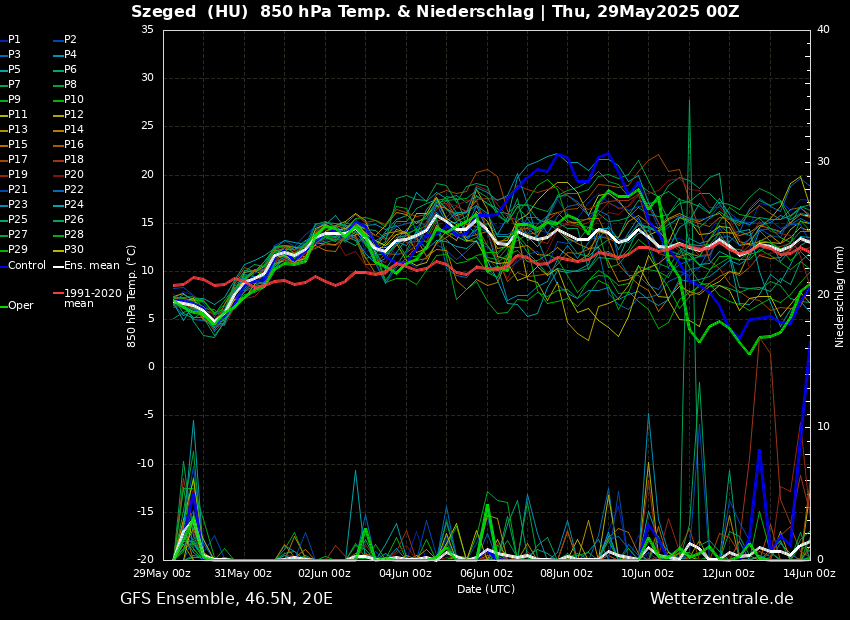Click the P1 legend entry
Viewport: 850px width, 620px height.
pos(14,40)
